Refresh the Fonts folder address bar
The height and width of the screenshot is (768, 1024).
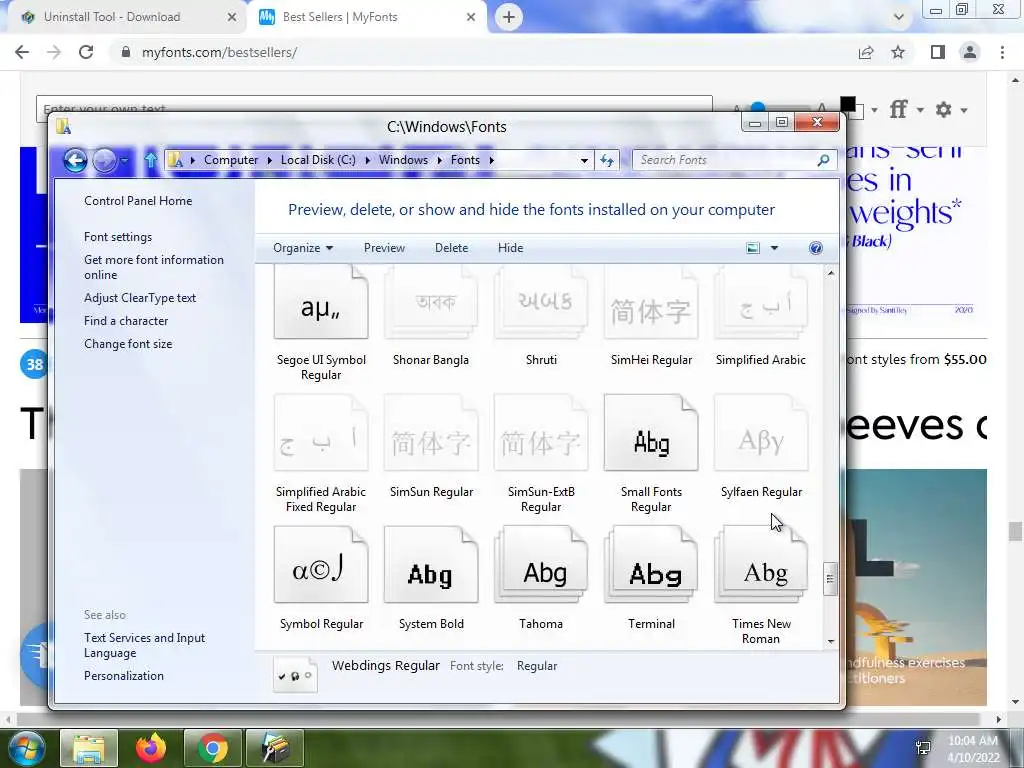pos(607,160)
